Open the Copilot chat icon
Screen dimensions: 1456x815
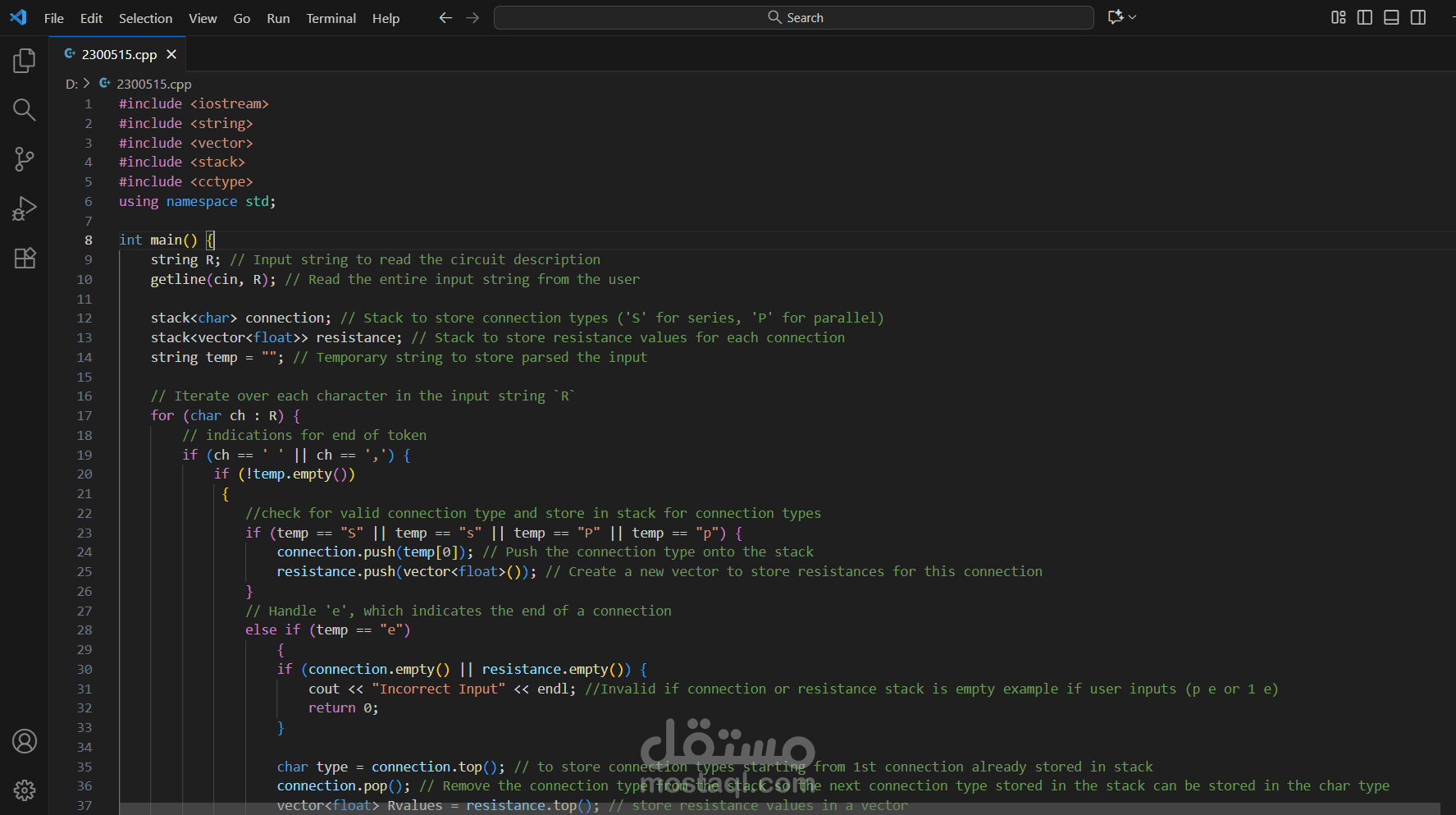click(1116, 17)
